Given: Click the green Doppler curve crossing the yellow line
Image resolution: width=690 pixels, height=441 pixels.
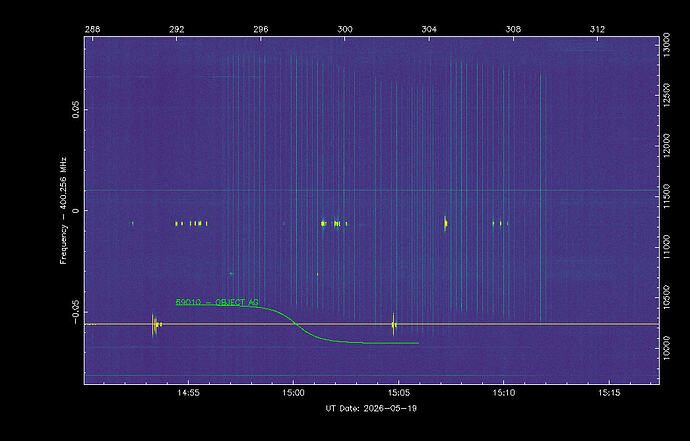Looking at the screenshot, I should [x=295, y=324].
